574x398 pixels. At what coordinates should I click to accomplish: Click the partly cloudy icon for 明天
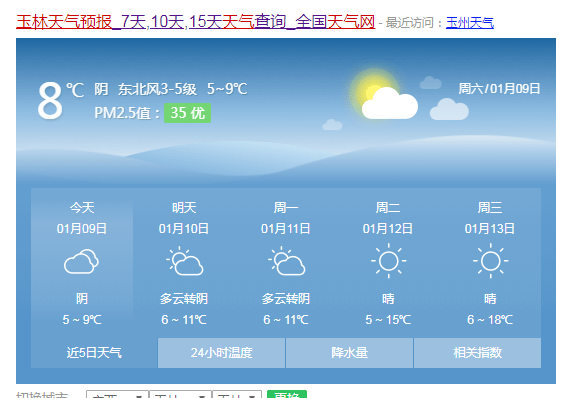click(x=184, y=261)
